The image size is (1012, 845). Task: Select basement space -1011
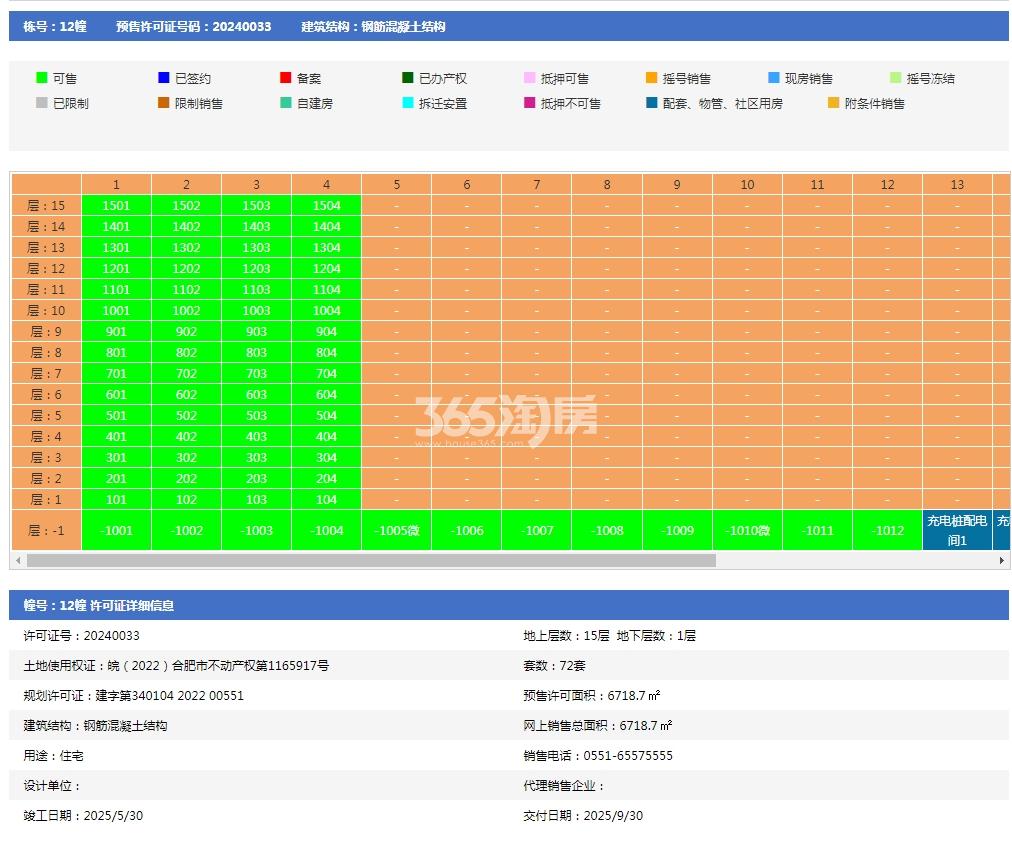point(817,530)
